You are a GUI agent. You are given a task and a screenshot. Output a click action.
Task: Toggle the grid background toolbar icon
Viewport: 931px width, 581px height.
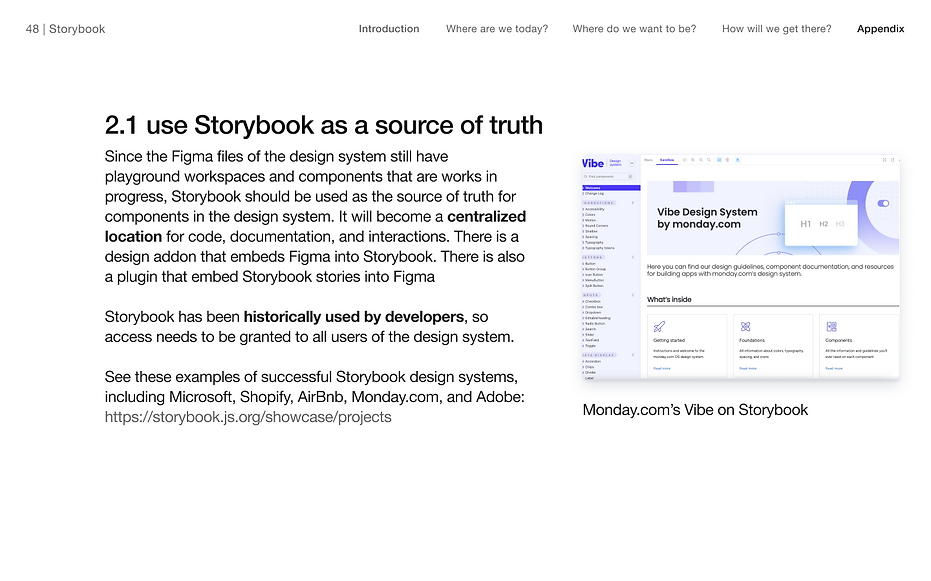[x=719, y=160]
